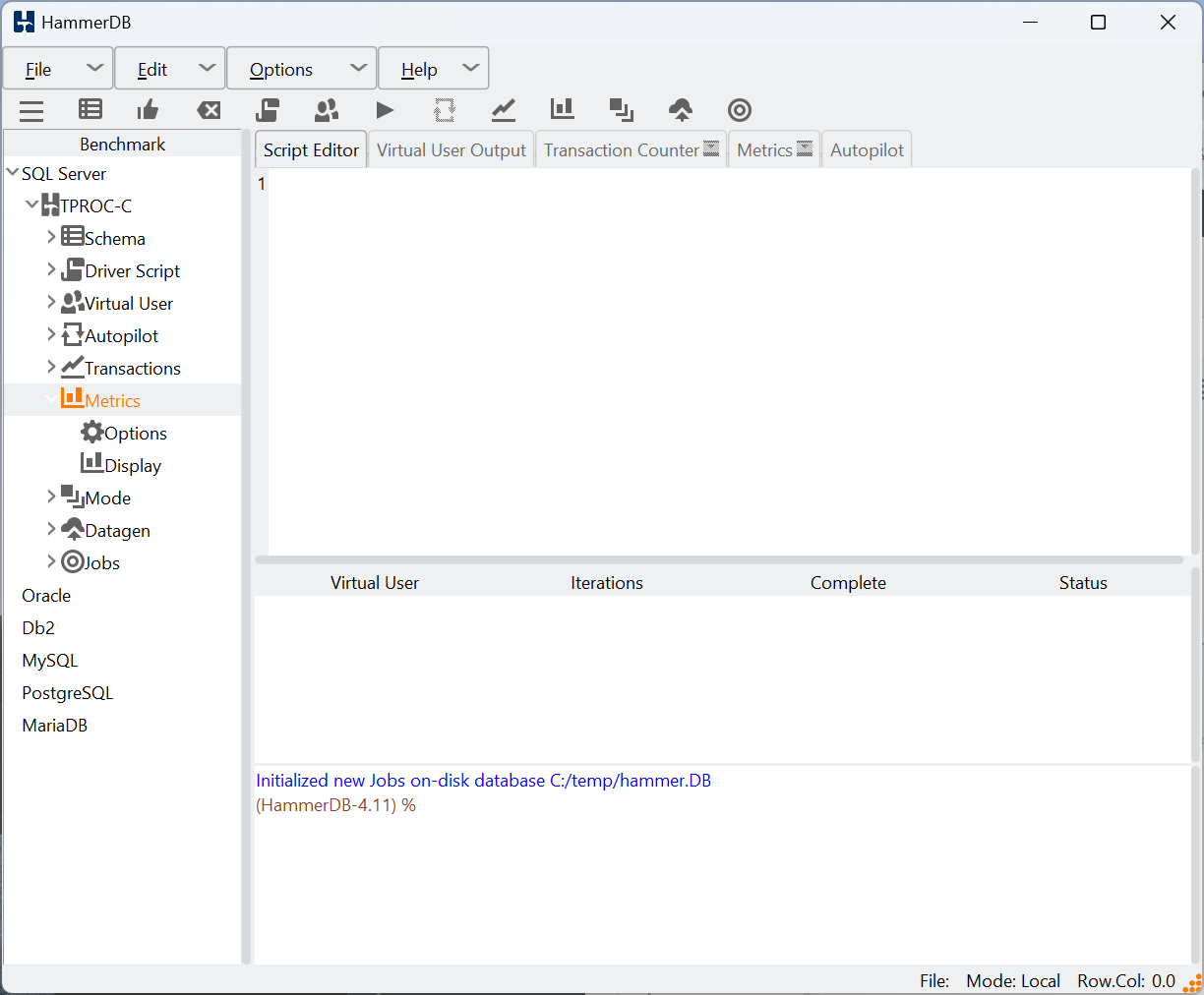1204x995 pixels.
Task: Switch to the Metrics tab
Action: tap(774, 149)
